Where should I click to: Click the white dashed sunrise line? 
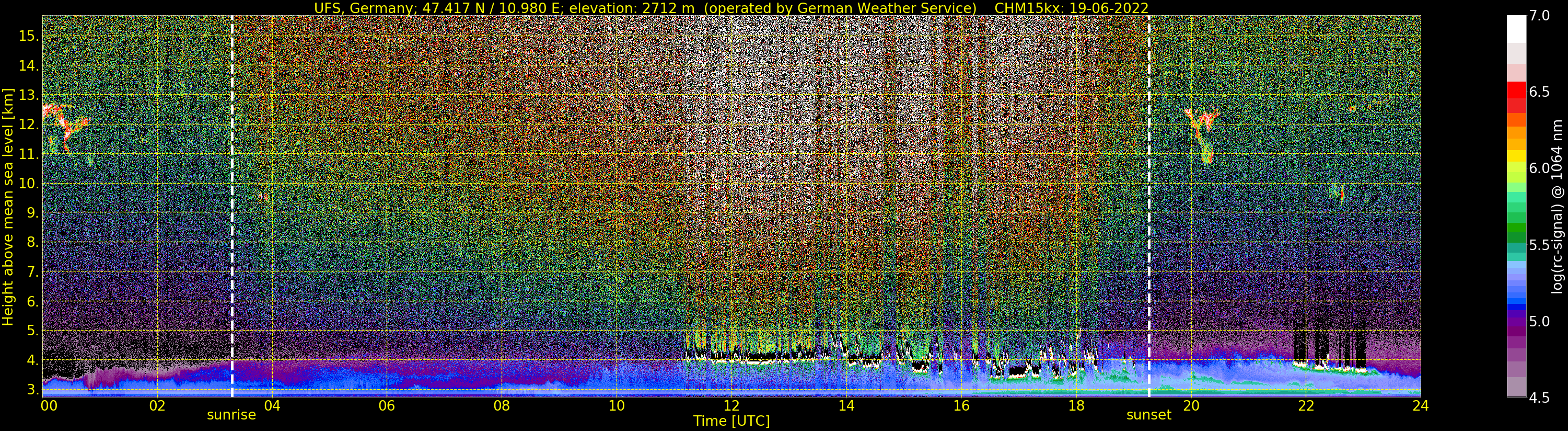[x=232, y=207]
